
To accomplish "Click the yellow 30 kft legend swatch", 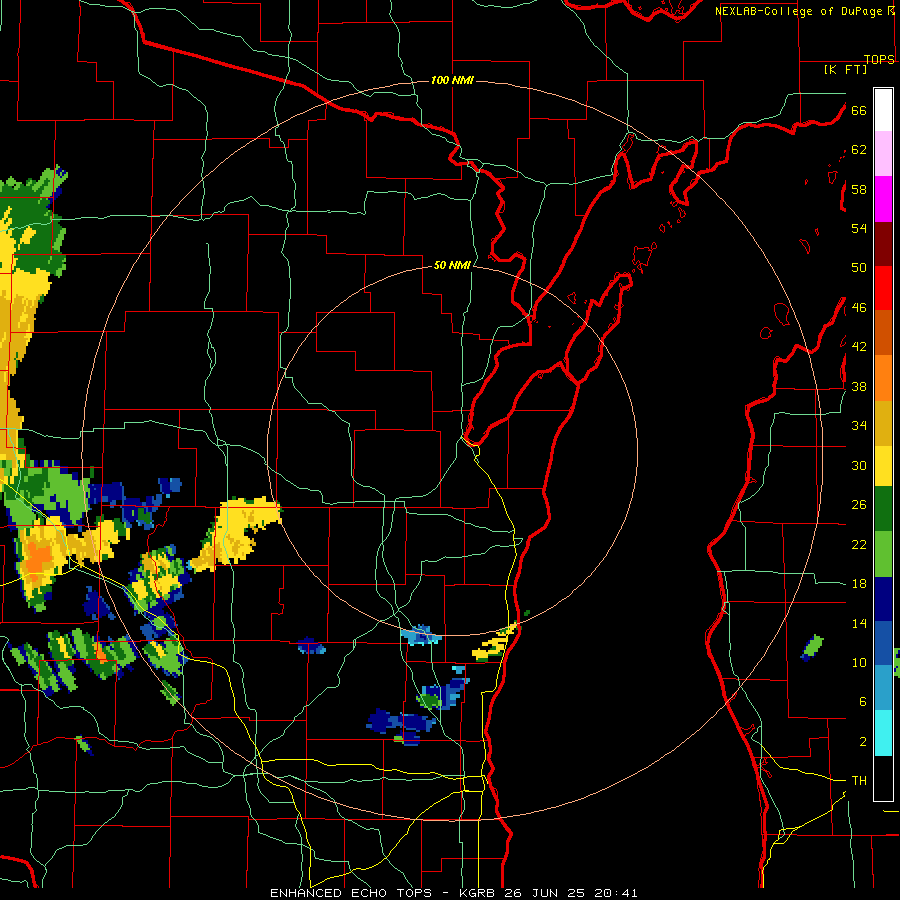I will point(883,466).
